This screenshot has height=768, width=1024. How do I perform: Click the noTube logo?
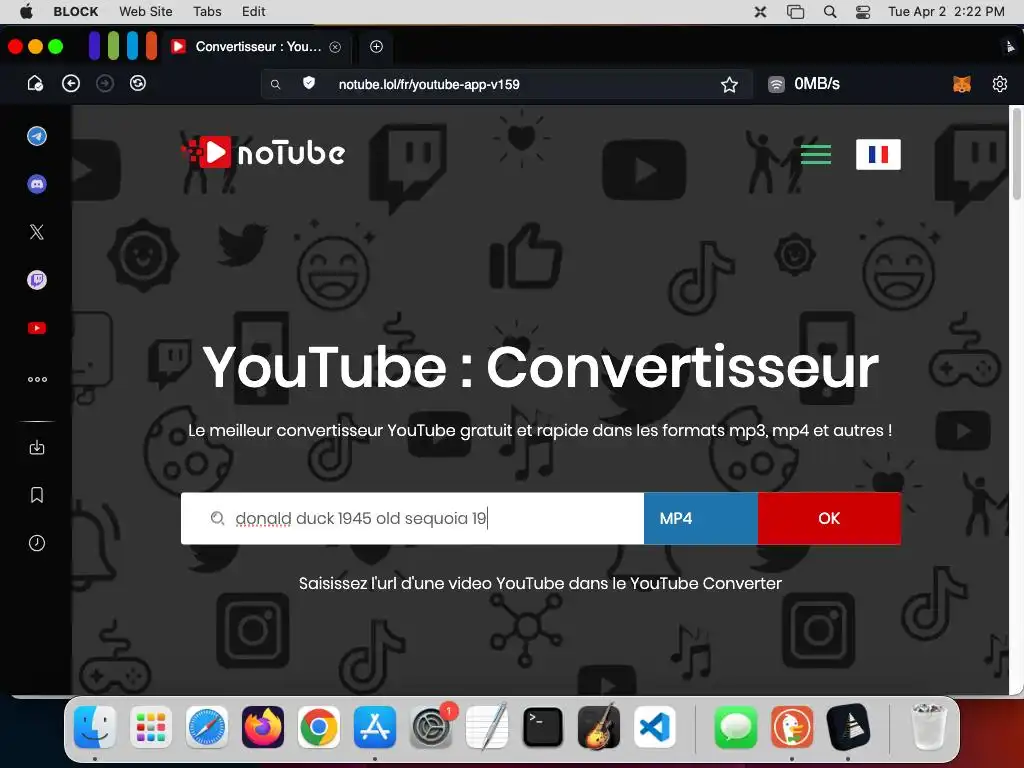click(263, 153)
